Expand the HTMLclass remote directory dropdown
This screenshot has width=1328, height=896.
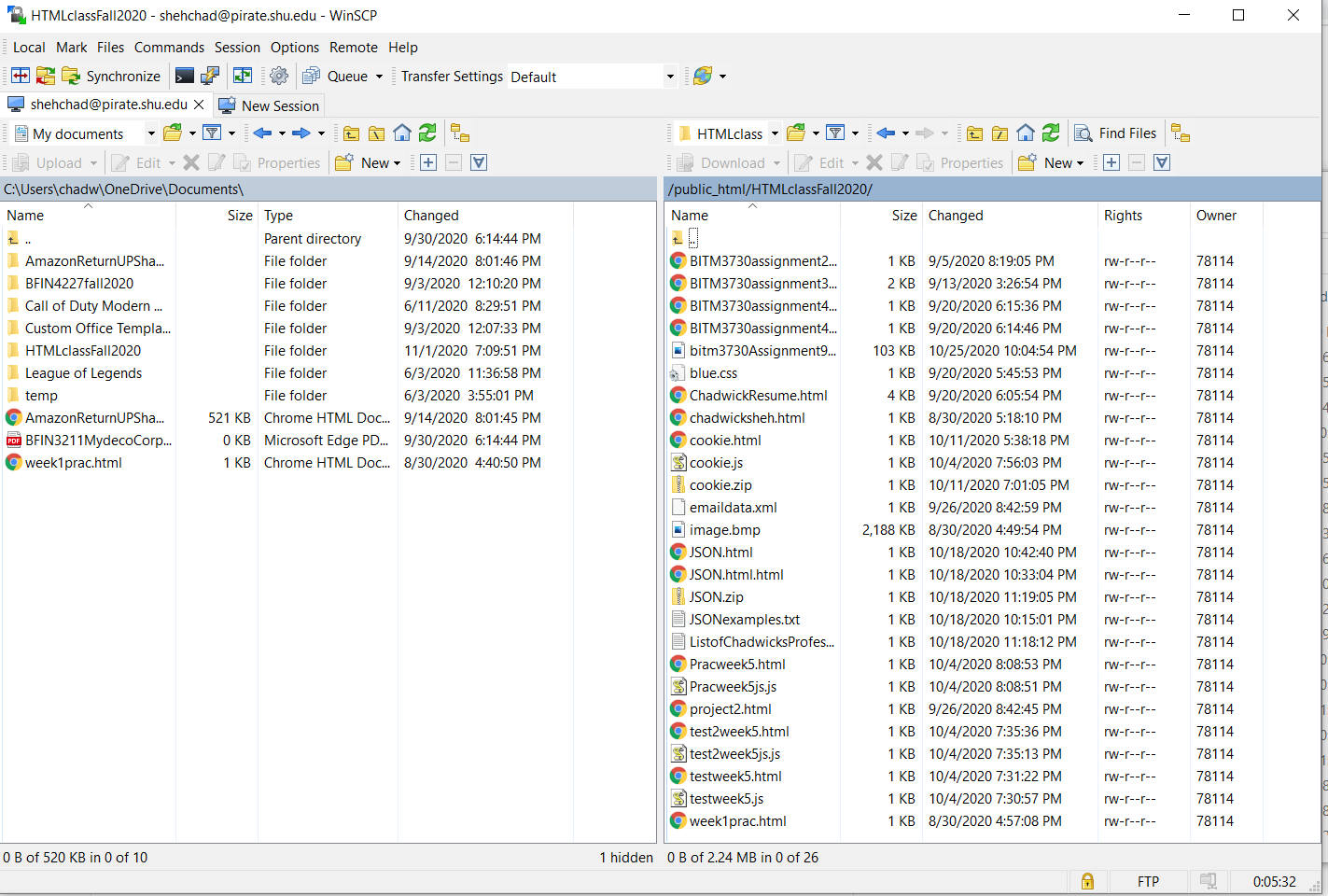pos(775,133)
